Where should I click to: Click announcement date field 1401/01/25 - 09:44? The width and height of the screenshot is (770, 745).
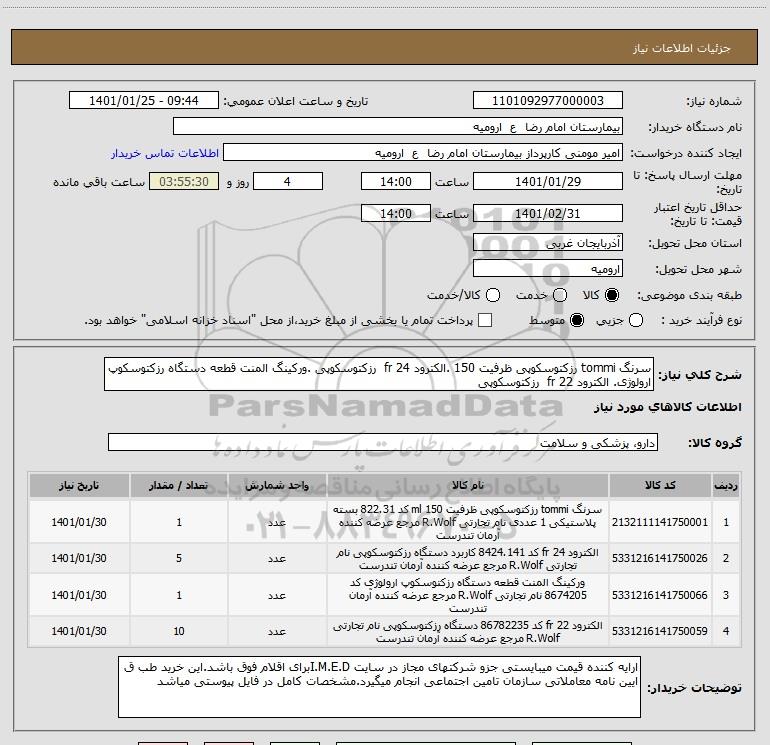144,100
